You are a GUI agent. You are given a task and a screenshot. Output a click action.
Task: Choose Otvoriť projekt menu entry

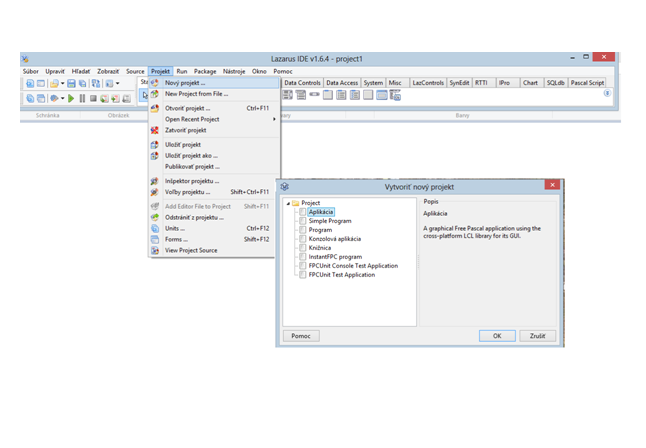pos(214,108)
